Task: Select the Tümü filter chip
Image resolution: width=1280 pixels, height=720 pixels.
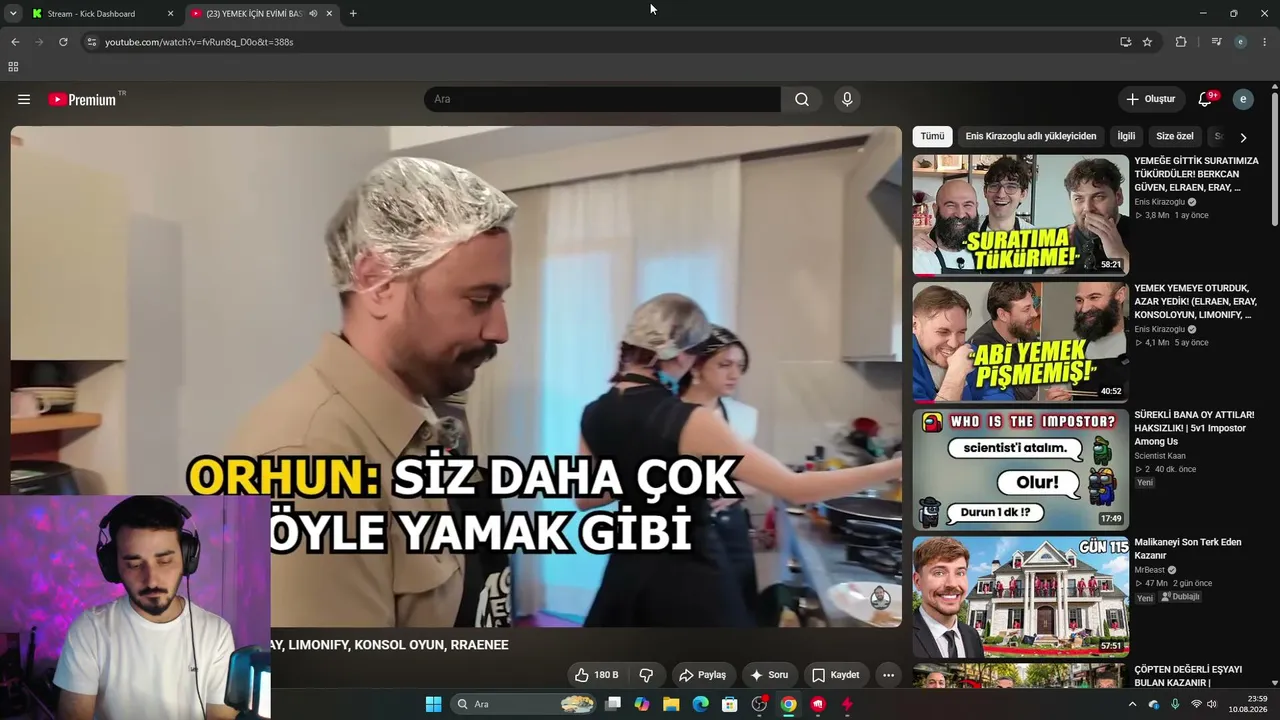Action: pyautogui.click(x=932, y=136)
